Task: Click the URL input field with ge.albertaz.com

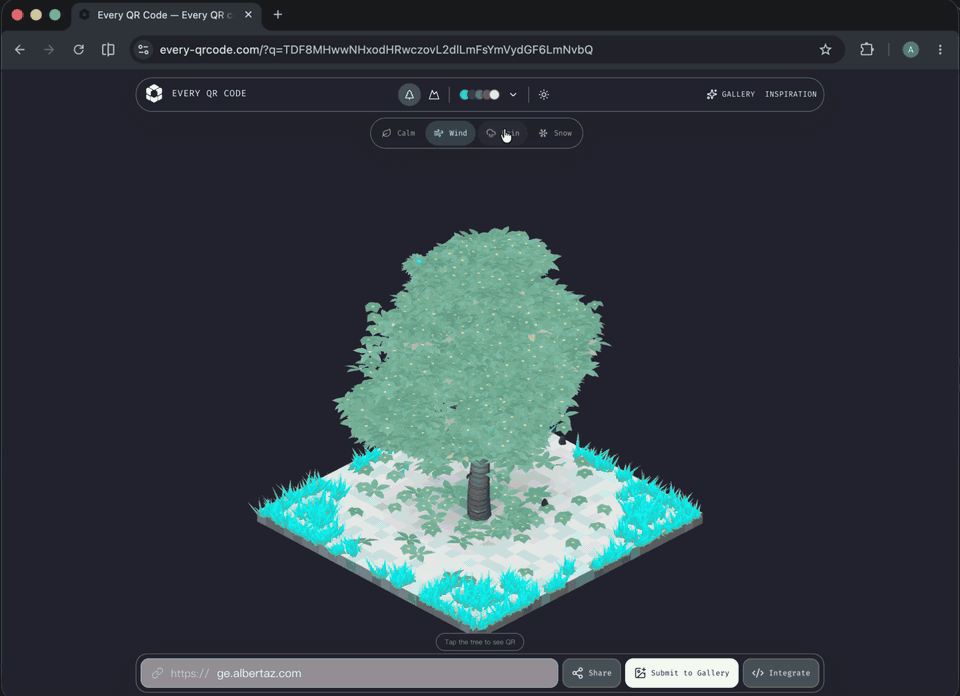Action: coord(349,673)
